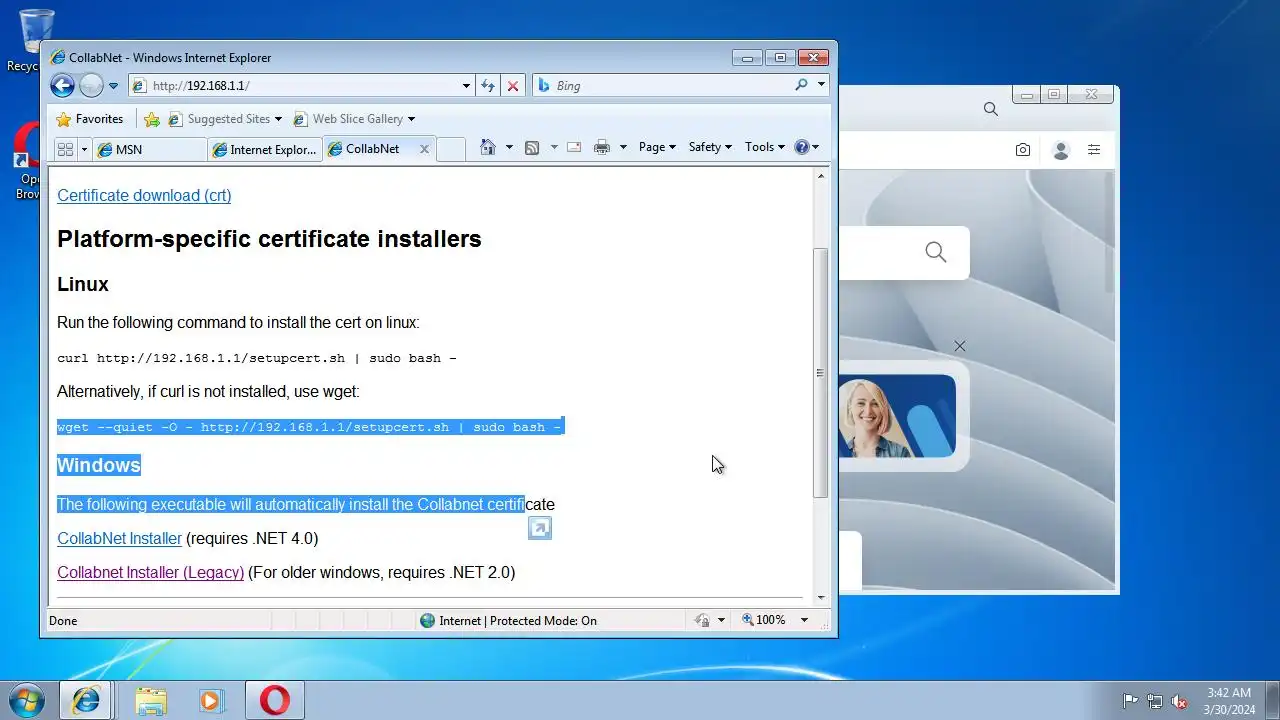Open the Certificate download (crt) link
Screen dimensions: 1280x720
coord(144,196)
